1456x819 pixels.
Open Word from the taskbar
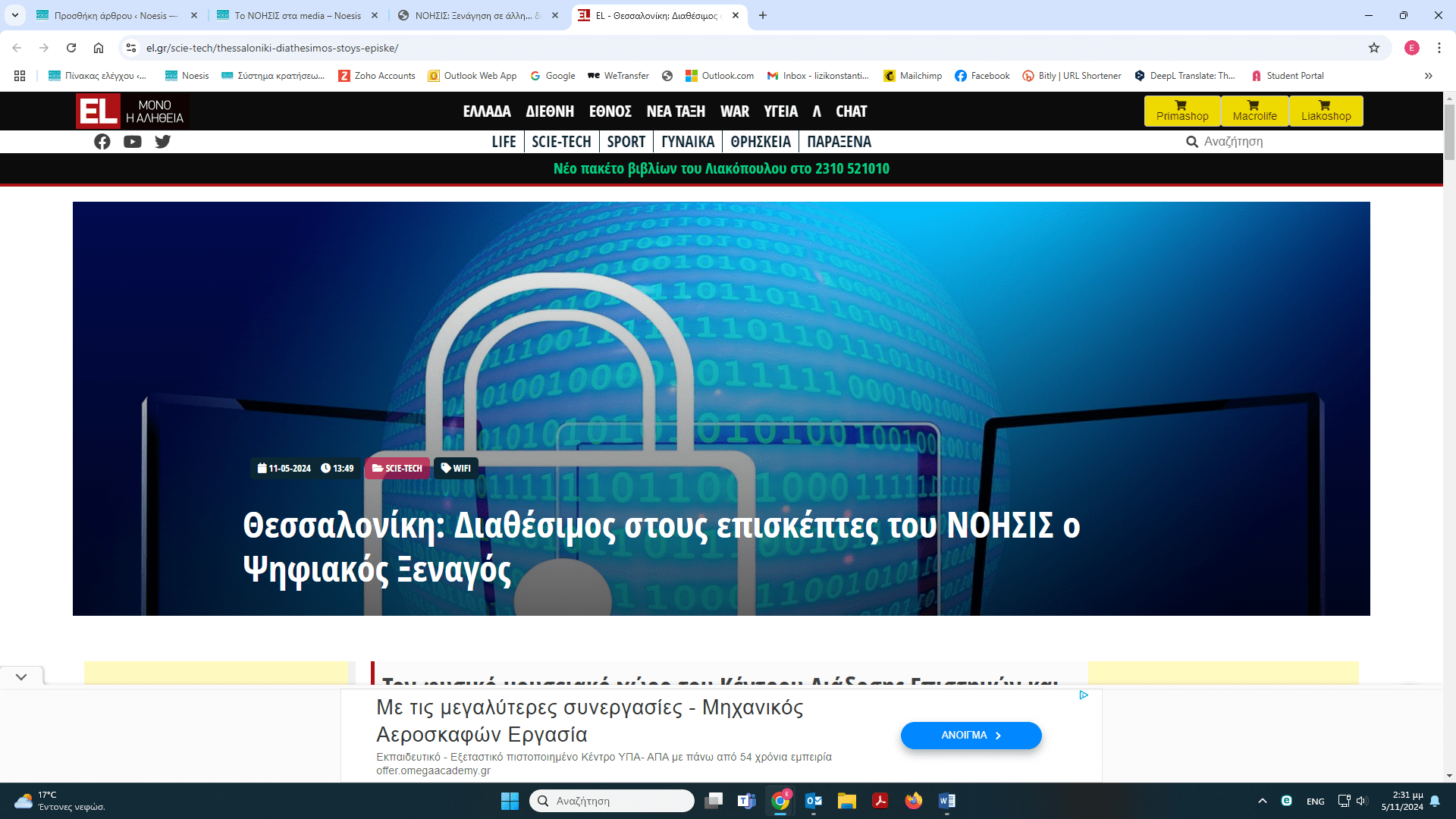pyautogui.click(x=947, y=801)
